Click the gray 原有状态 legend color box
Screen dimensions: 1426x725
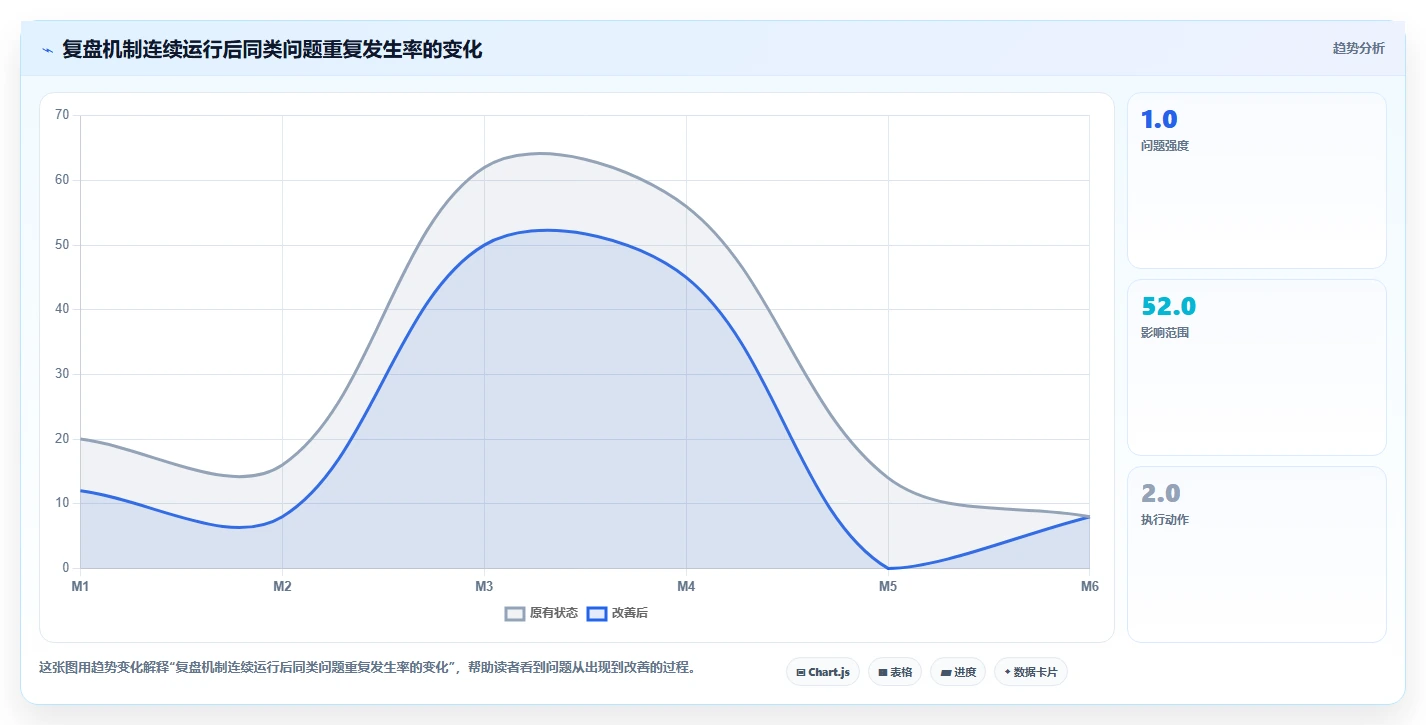[515, 613]
